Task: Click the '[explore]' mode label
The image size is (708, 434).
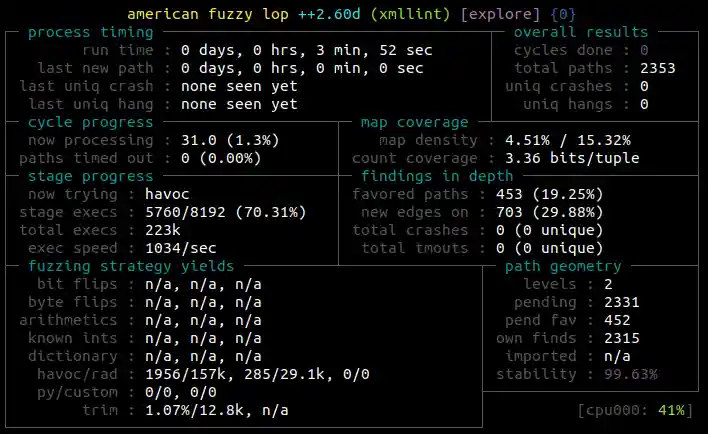Action: pyautogui.click(x=500, y=14)
